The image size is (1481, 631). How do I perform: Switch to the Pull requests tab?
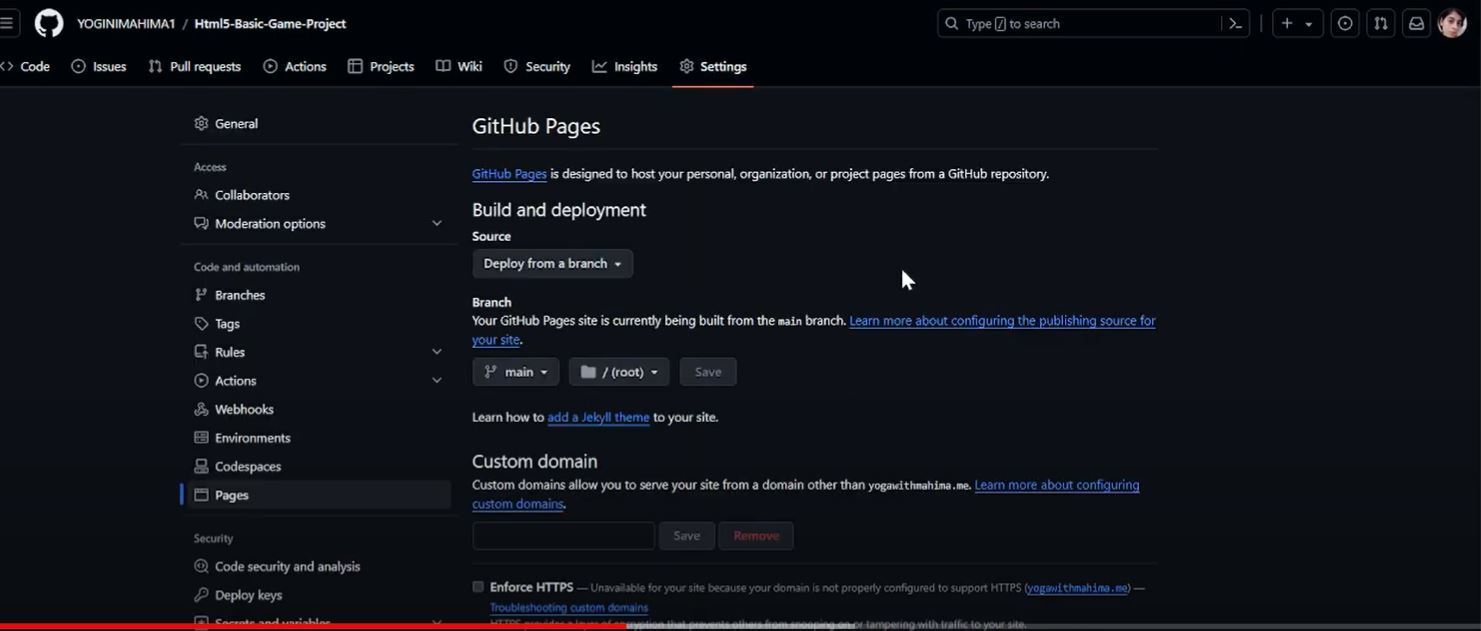point(194,66)
